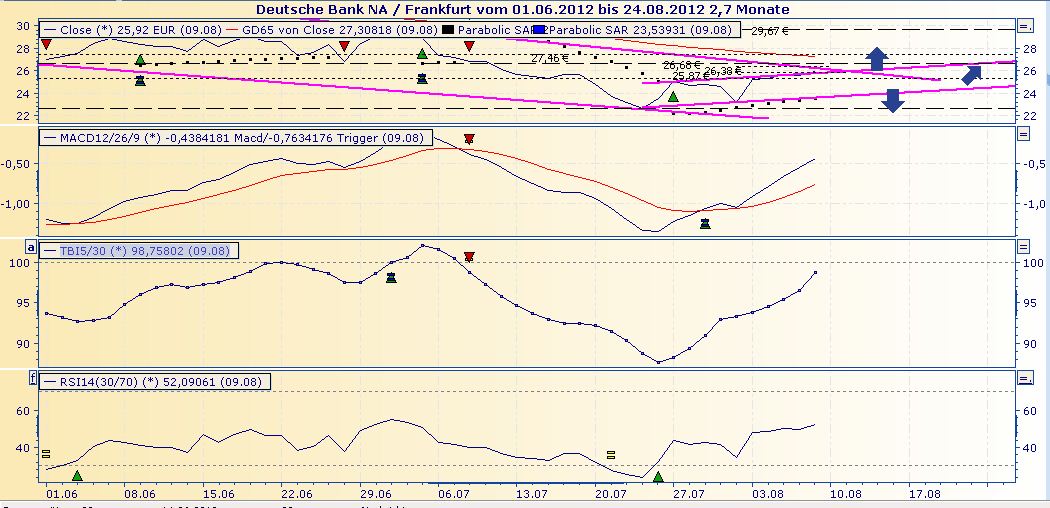
Task: Select red sell marker near 27.06 in price chart
Action: [344, 46]
